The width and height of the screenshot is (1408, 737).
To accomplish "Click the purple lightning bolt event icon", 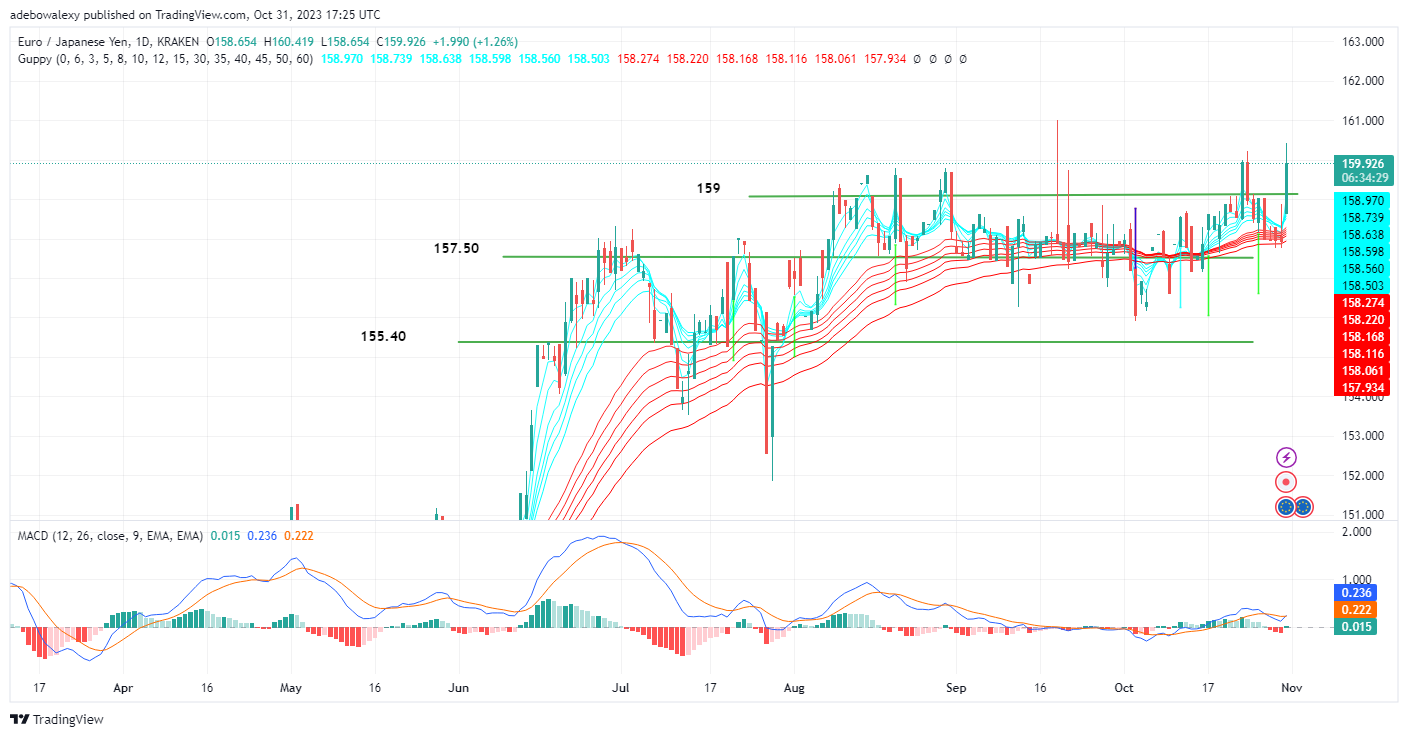I will 1286,457.
